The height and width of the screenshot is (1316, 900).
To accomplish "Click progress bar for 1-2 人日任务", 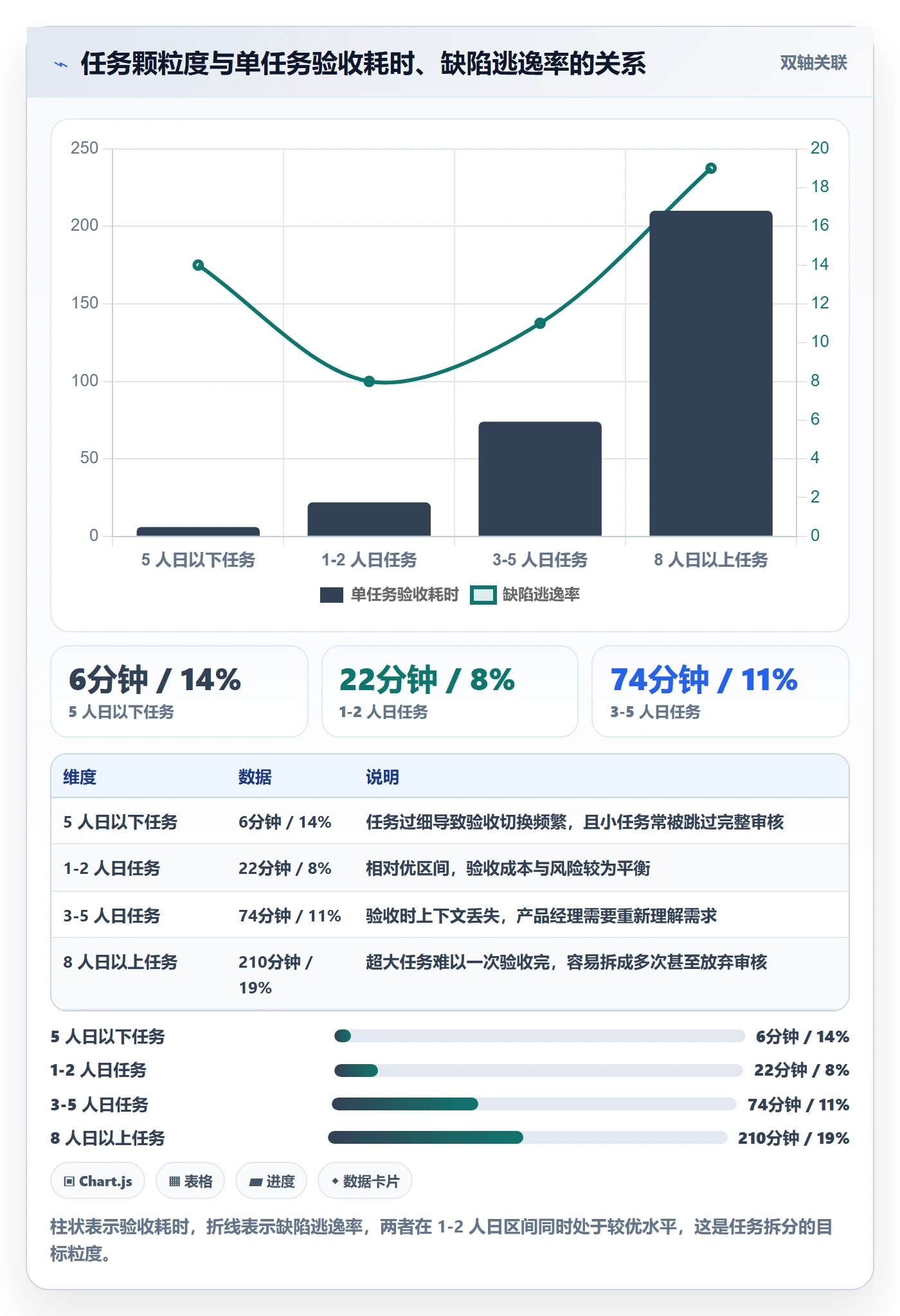I will pos(539,1070).
